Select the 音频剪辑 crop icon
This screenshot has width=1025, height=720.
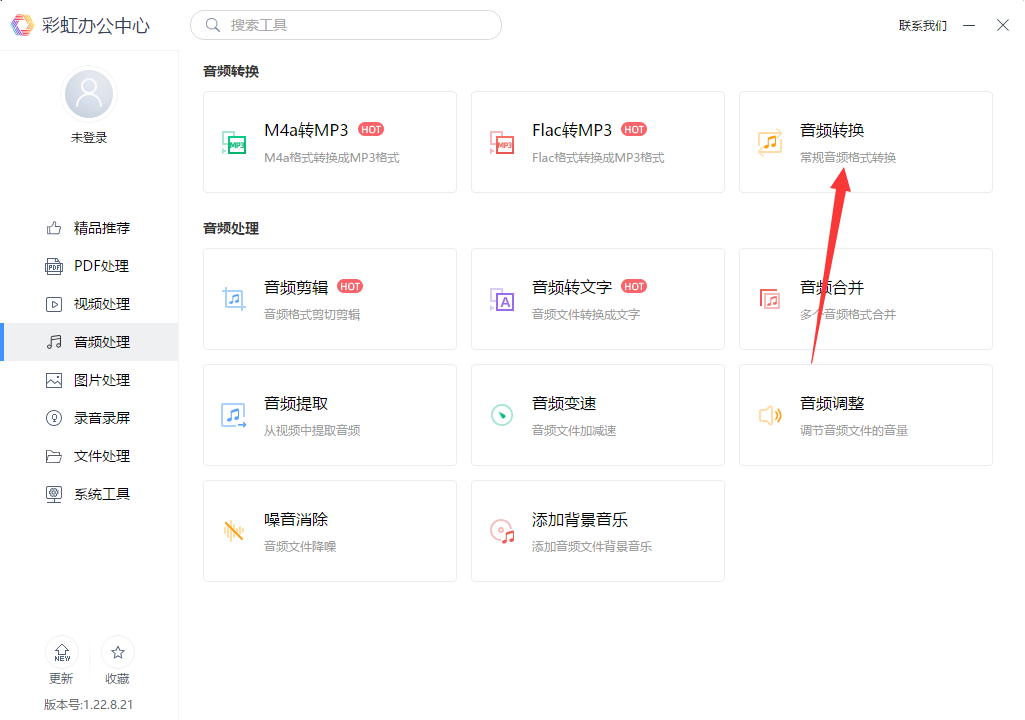234,299
